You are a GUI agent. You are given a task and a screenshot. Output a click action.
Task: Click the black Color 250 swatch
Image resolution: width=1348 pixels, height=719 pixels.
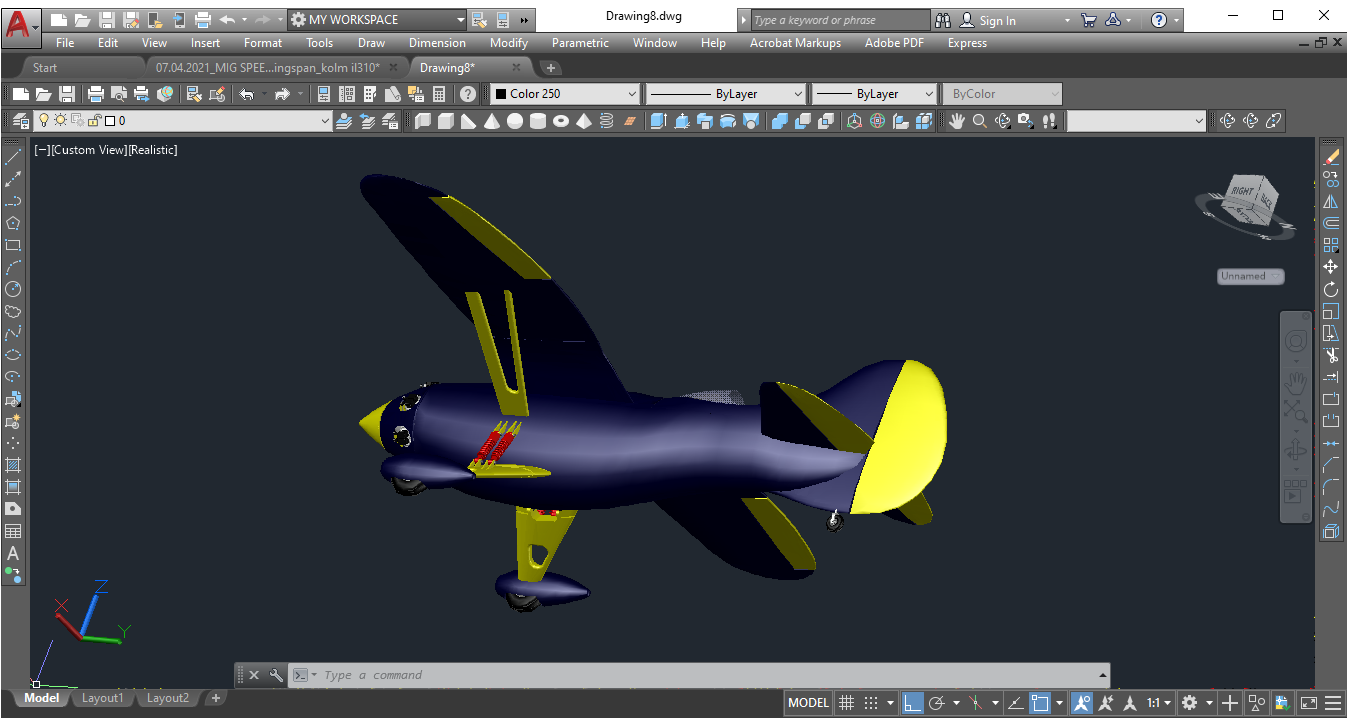(500, 94)
